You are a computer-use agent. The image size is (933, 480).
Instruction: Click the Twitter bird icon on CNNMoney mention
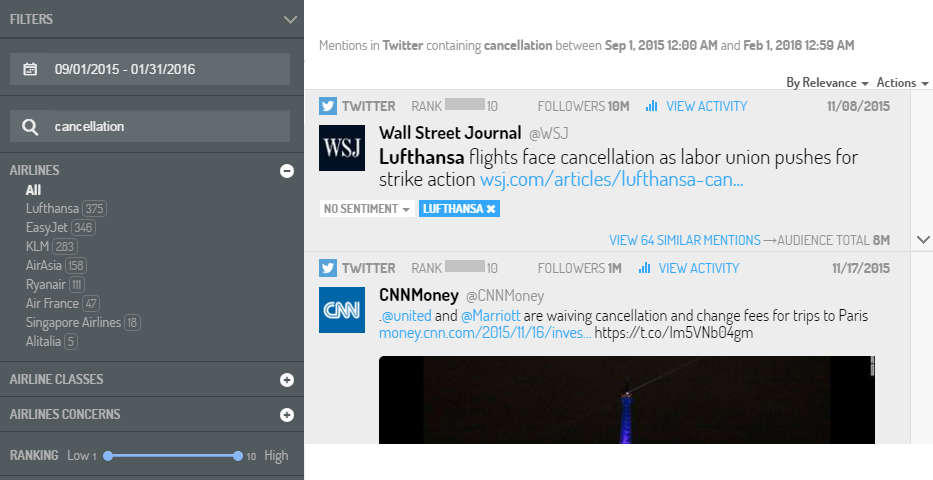328,268
